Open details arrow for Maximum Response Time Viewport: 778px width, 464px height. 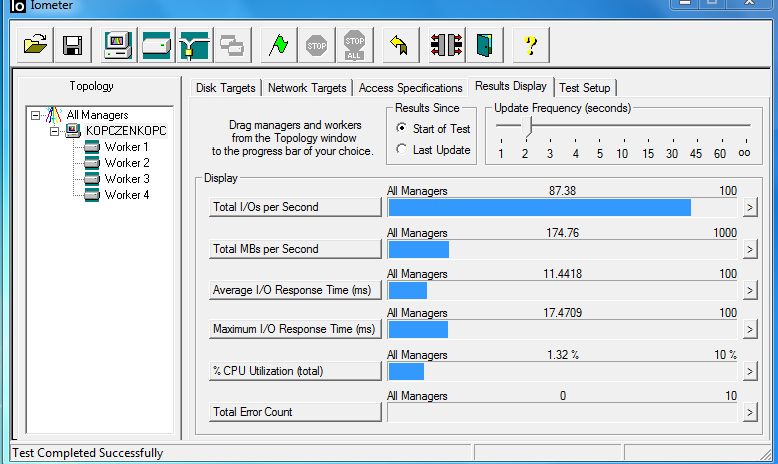(750, 329)
